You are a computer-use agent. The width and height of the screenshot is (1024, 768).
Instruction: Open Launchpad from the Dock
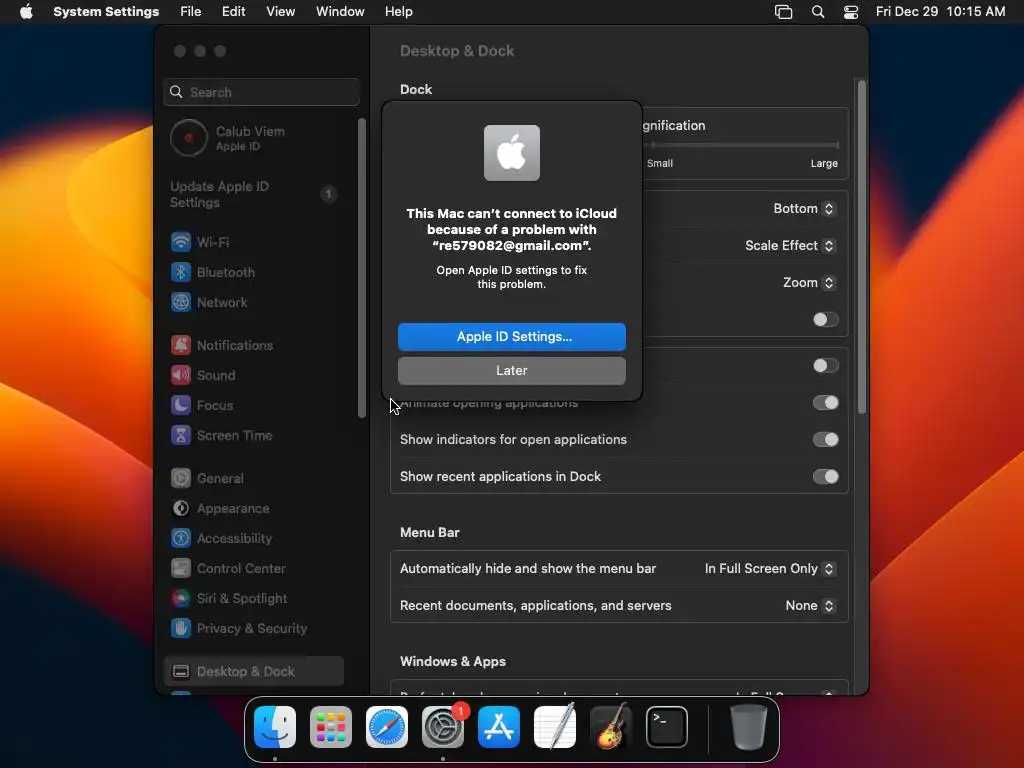click(330, 727)
